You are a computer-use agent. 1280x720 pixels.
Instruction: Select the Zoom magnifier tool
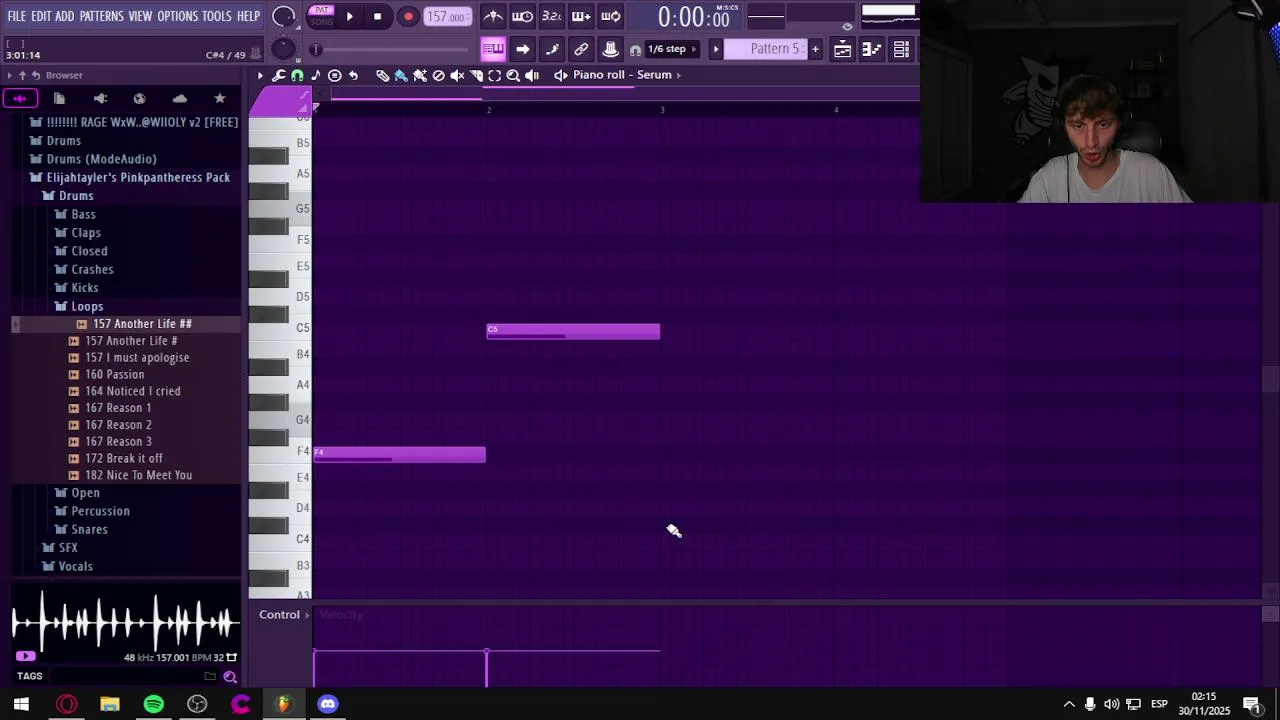point(513,75)
